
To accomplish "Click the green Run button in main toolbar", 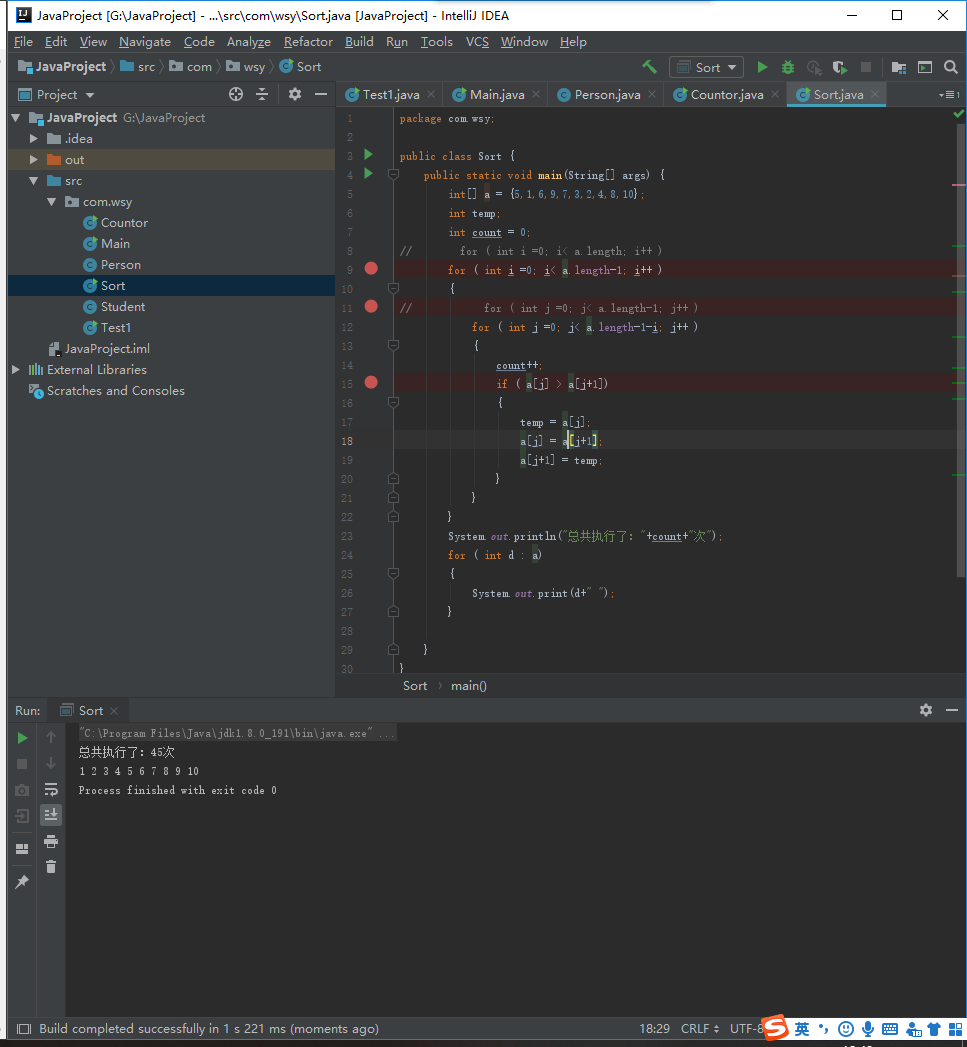I will coord(762,67).
